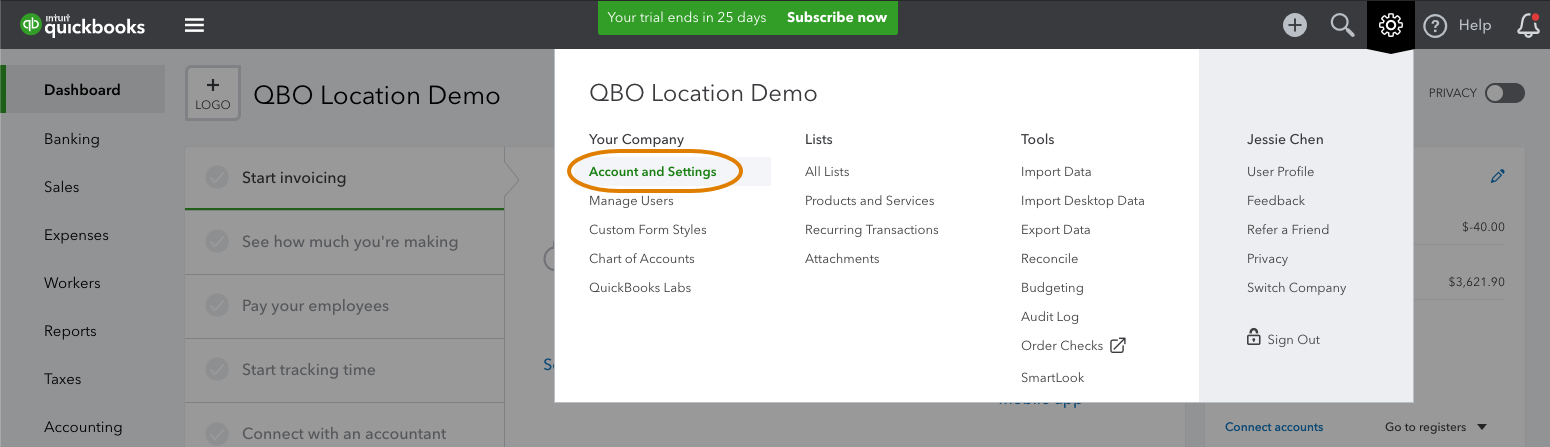Viewport: 1550px width, 447px height.
Task: Select the Start tracking time step
Action: click(344, 370)
